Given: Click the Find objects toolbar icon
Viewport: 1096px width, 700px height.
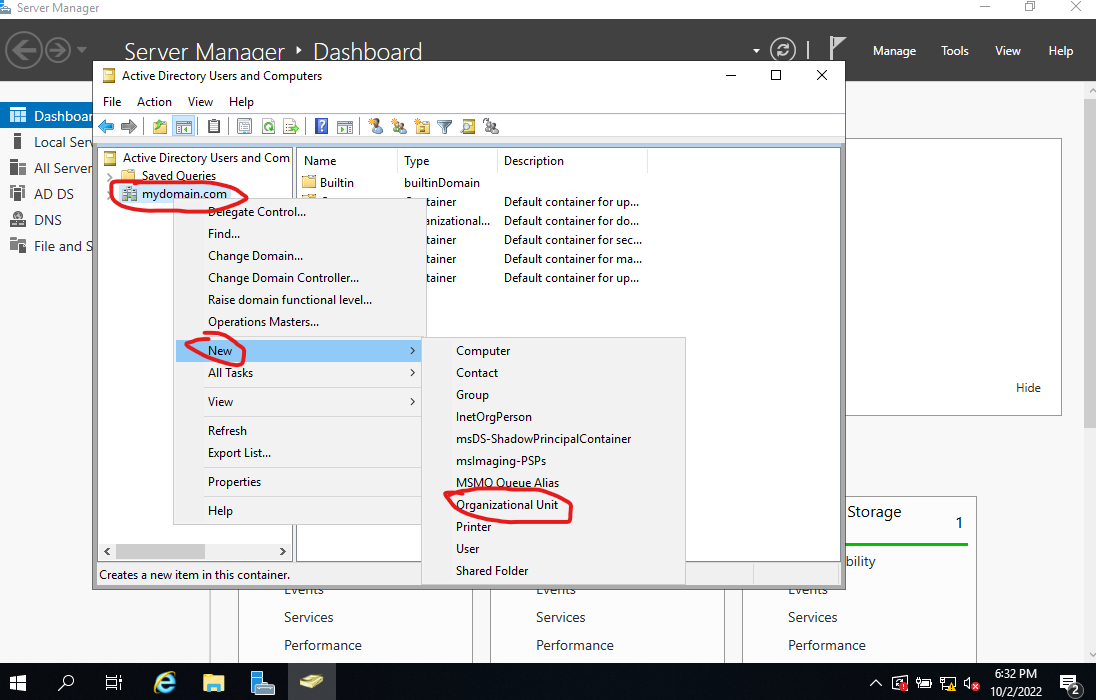Looking at the screenshot, I should click(468, 127).
